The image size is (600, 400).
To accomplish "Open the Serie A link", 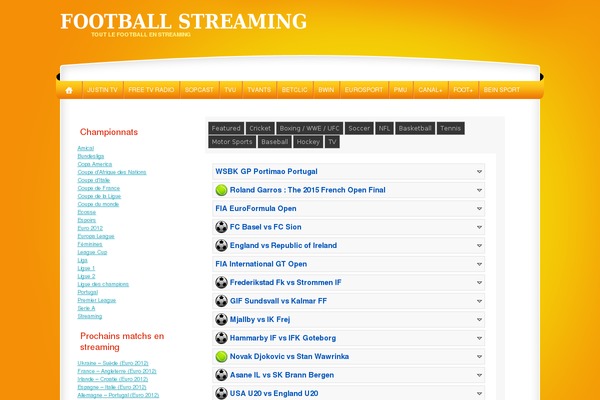I will (x=86, y=309).
